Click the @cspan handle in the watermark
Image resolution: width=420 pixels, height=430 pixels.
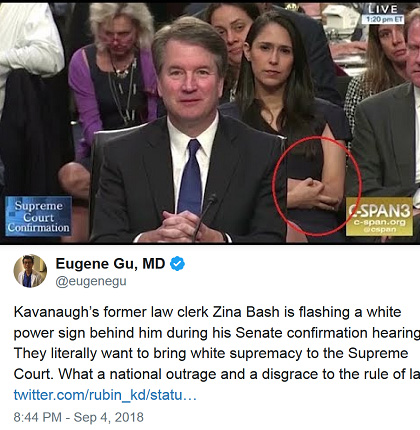click(x=380, y=229)
